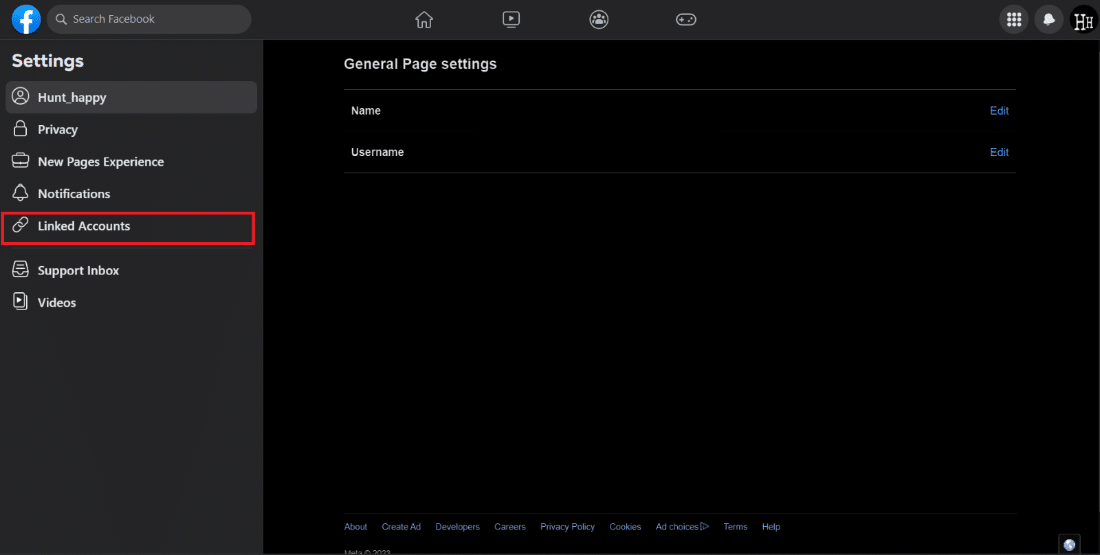Image resolution: width=1100 pixels, height=555 pixels.
Task: Click the Privacy lock icon
Action: (20, 129)
